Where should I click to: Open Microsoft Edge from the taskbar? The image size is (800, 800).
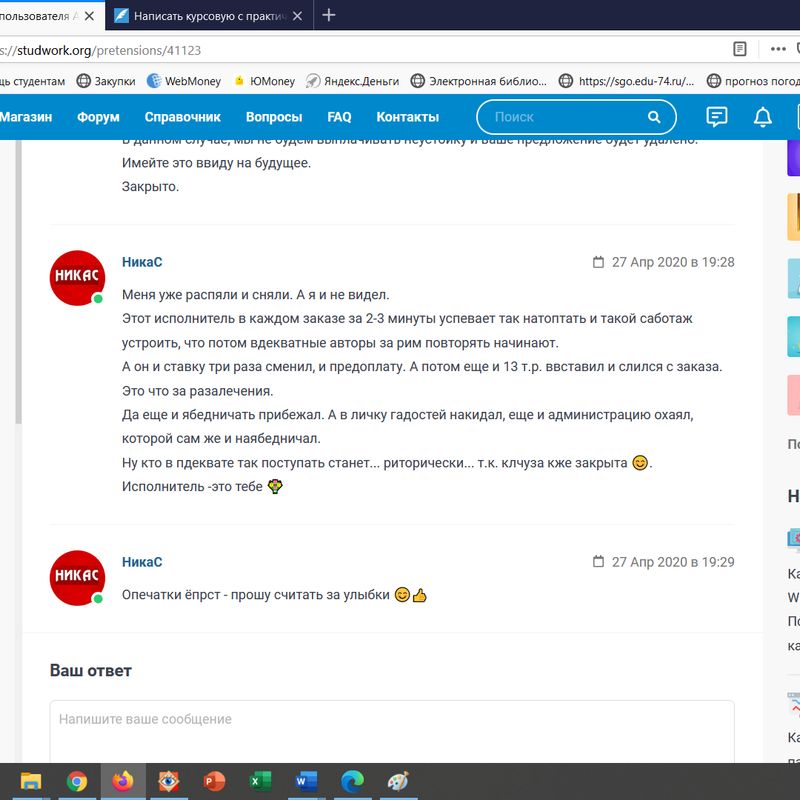(352, 781)
